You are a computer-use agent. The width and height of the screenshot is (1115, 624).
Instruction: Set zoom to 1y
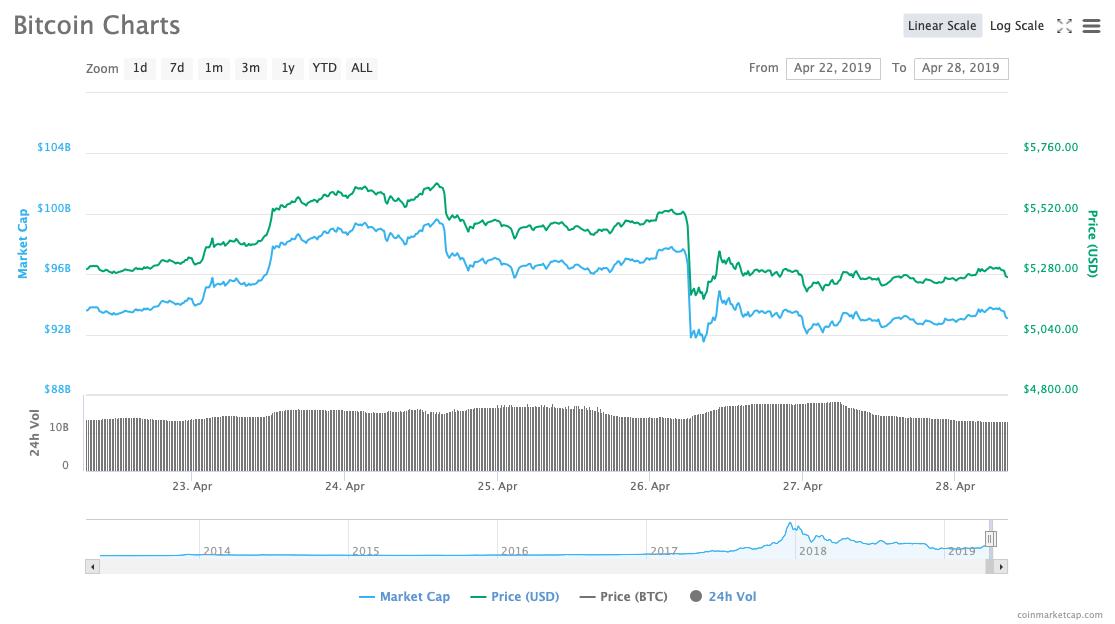[288, 68]
